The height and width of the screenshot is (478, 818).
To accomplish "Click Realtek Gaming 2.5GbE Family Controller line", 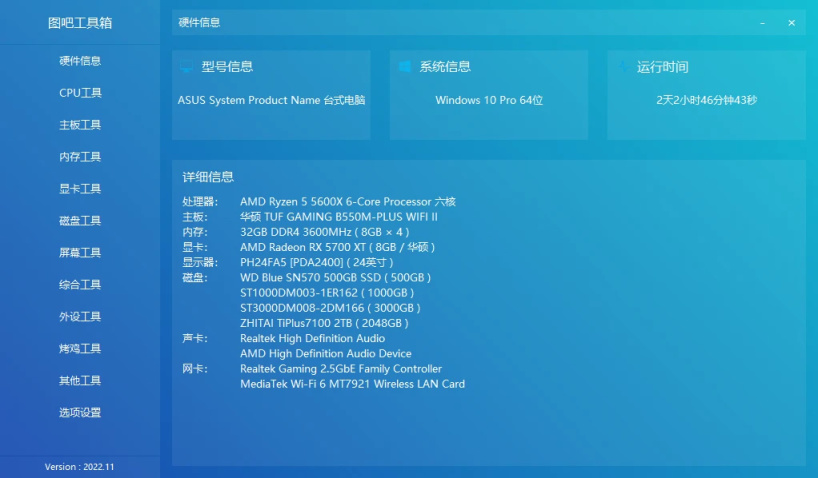I will pyautogui.click(x=341, y=368).
